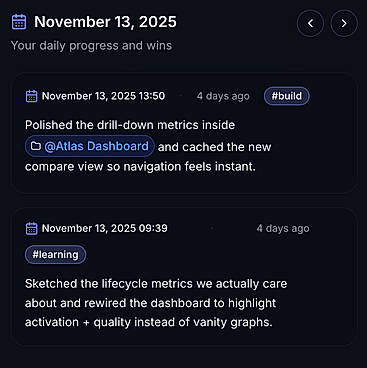Filter by the #learning tag
This screenshot has width=367, height=368.
(x=55, y=255)
